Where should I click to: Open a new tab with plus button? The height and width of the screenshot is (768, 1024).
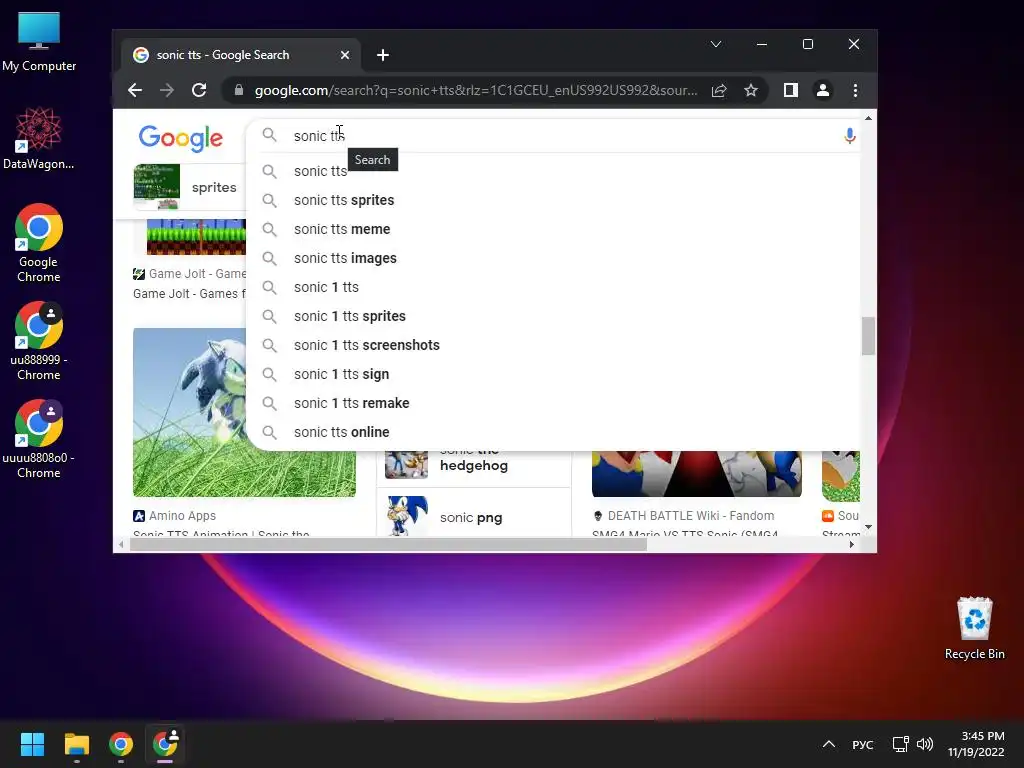pos(383,56)
